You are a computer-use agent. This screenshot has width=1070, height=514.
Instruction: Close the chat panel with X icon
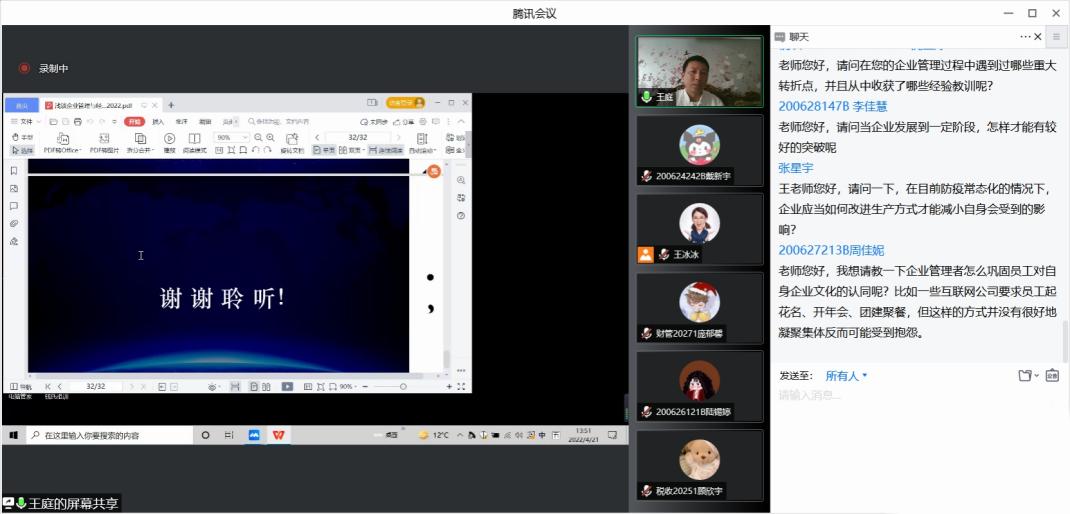(x=1038, y=37)
